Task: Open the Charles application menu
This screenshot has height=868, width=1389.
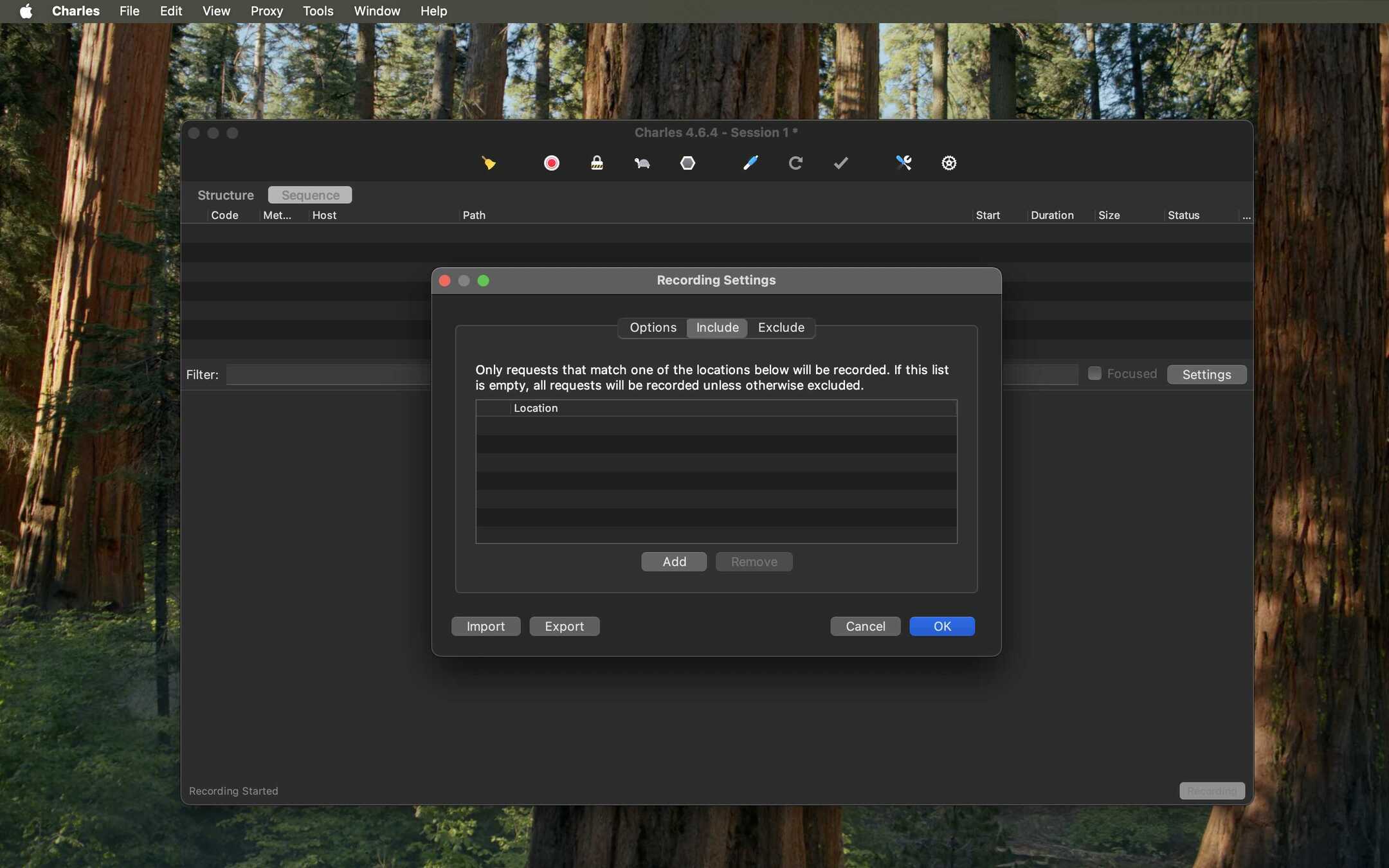Action: pyautogui.click(x=75, y=11)
